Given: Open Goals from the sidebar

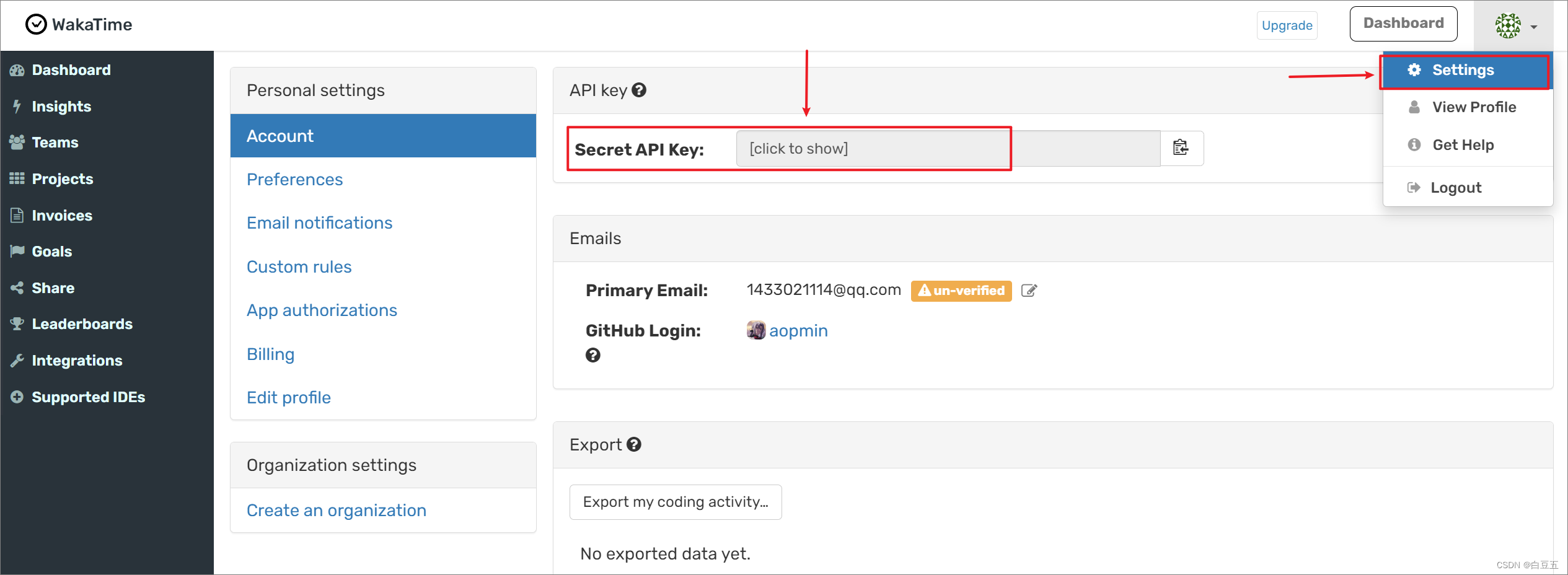Looking at the screenshot, I should 52,252.
